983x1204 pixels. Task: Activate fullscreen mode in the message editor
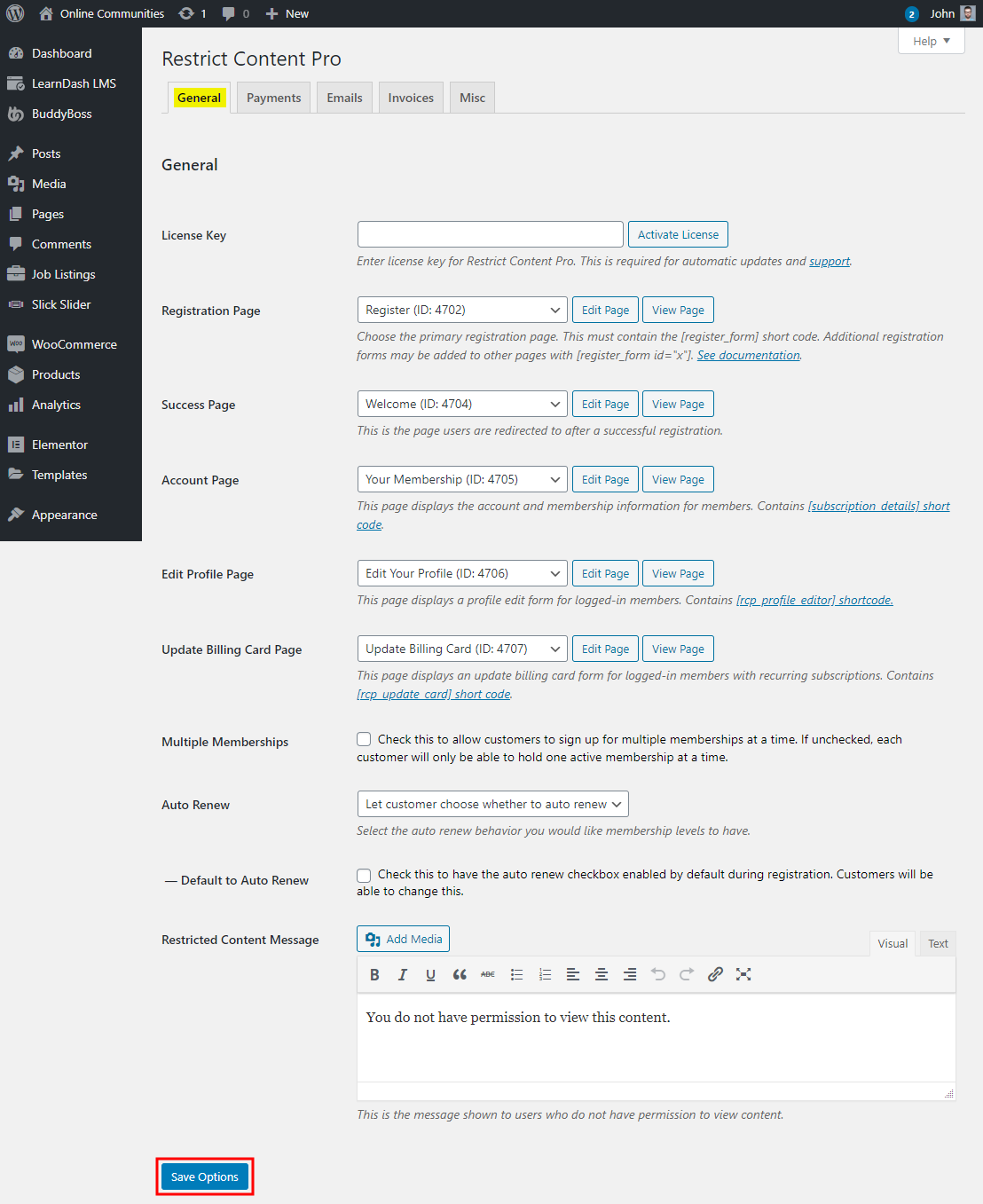tap(743, 974)
